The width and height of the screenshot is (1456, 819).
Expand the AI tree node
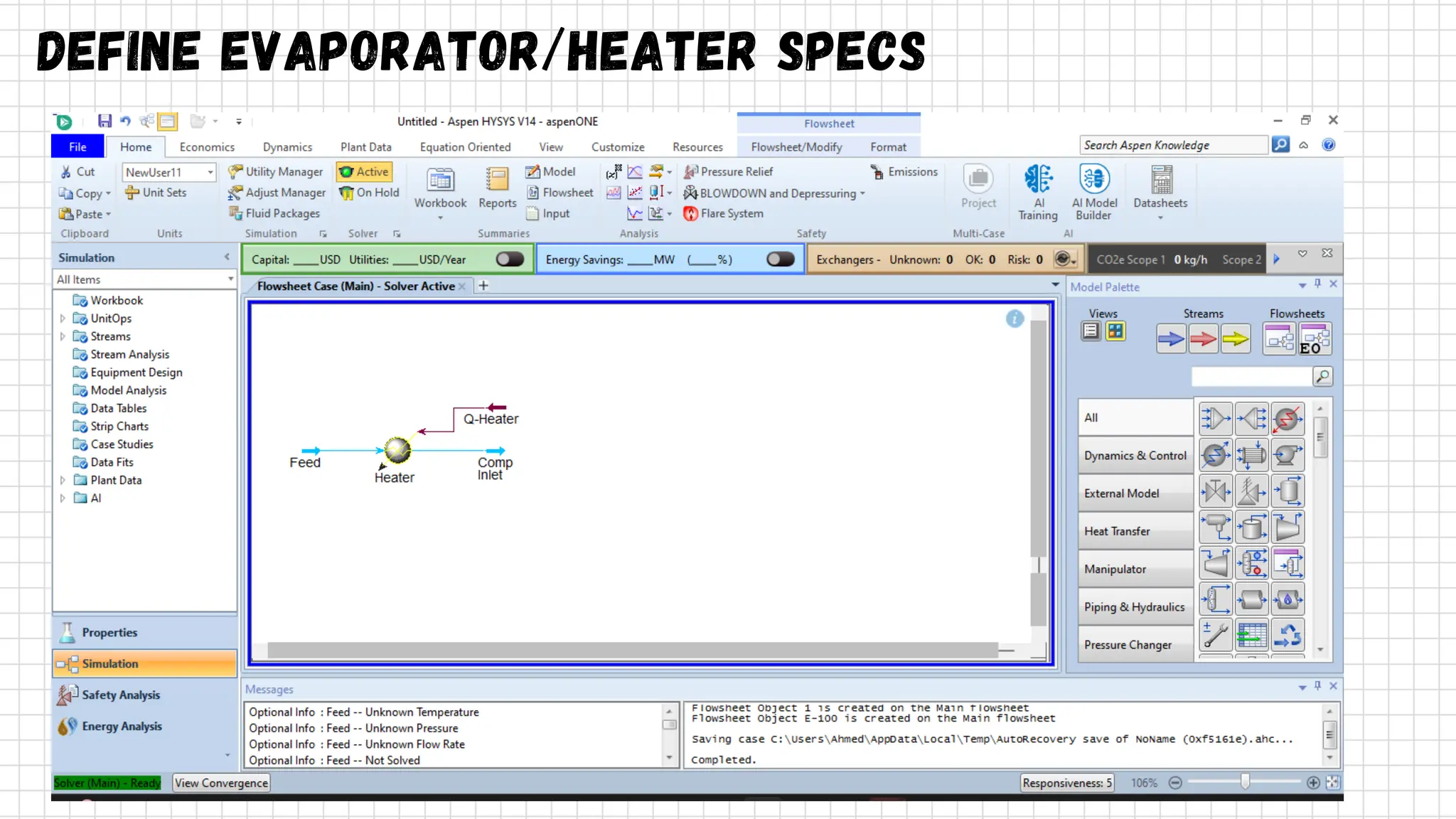[x=63, y=498]
